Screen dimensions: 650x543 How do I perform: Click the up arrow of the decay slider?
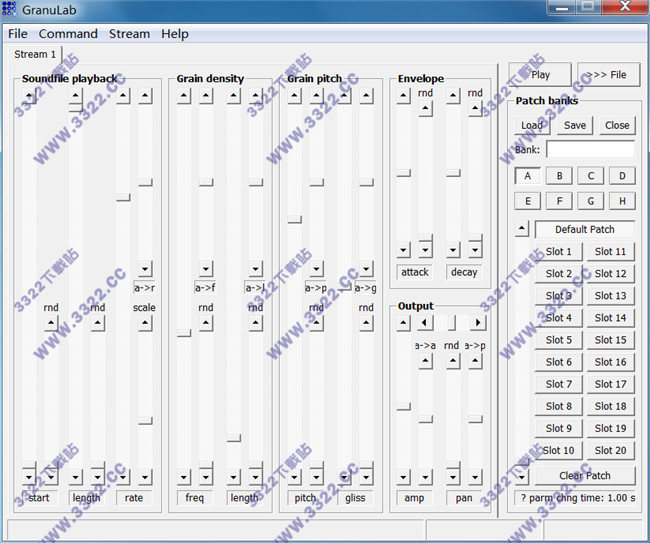click(x=453, y=97)
